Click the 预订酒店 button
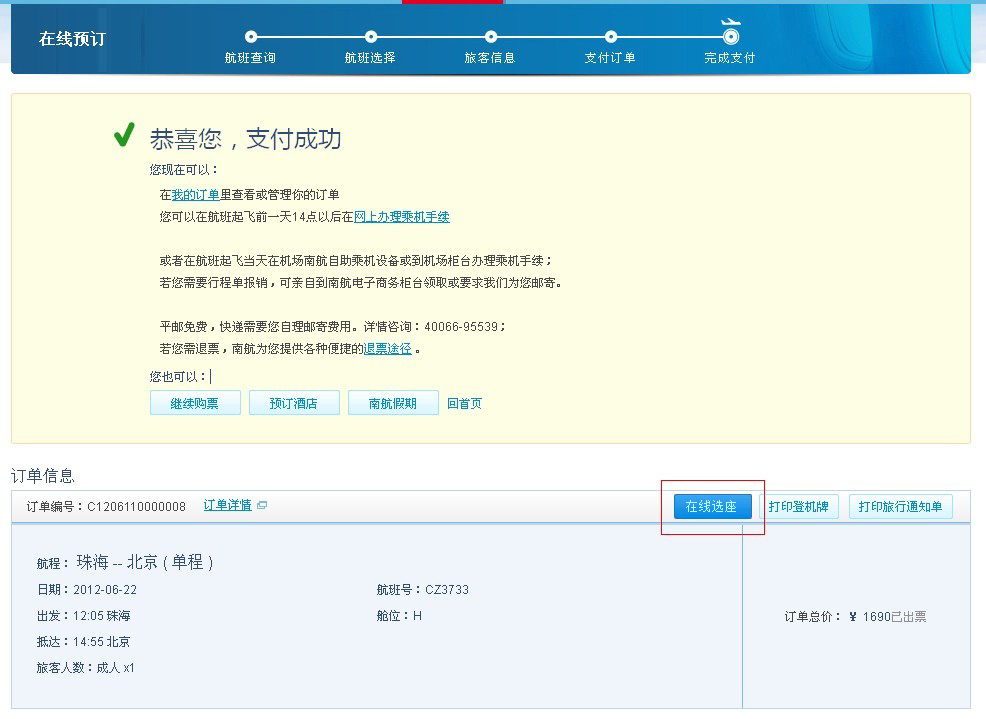Screen dimensions: 986x719 coord(293,404)
